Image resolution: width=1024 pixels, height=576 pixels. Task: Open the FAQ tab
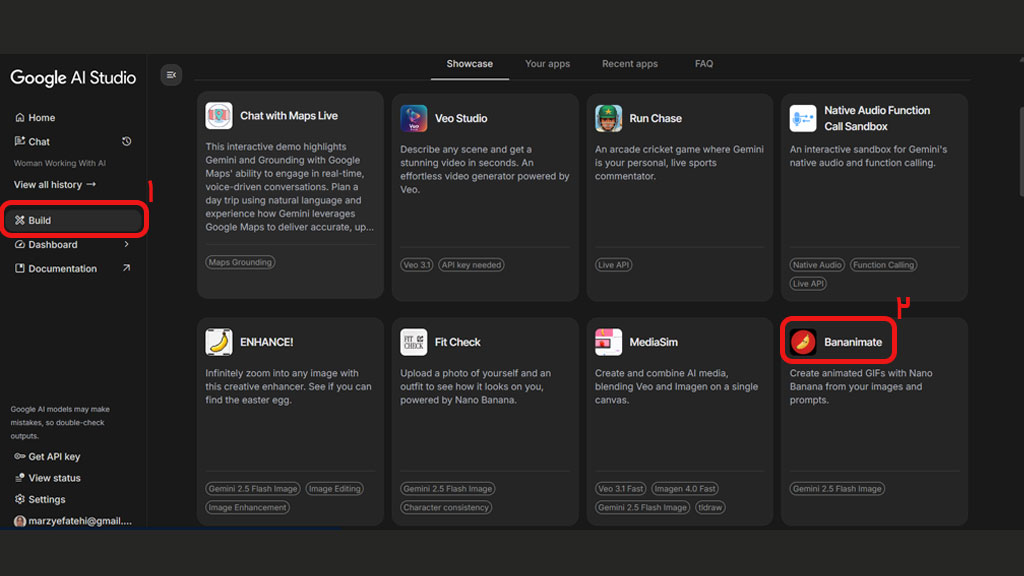point(704,64)
